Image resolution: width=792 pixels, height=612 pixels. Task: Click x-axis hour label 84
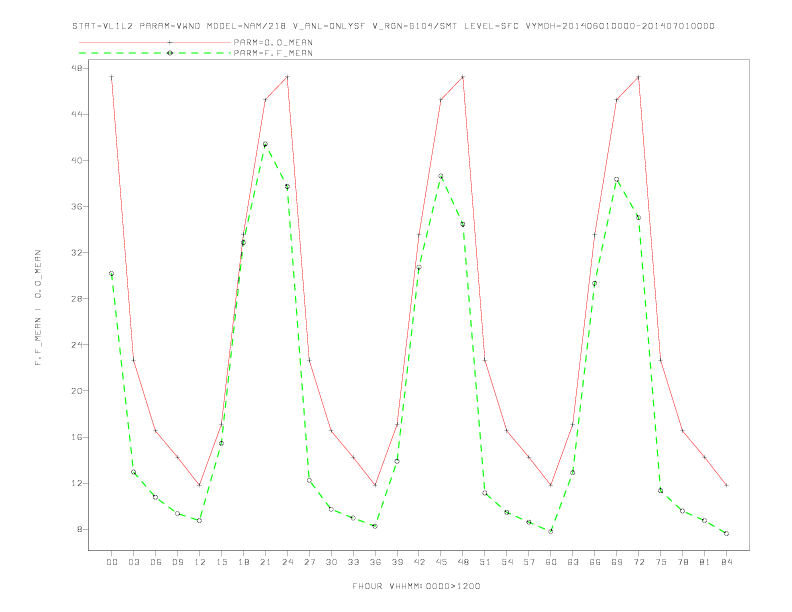coord(726,562)
